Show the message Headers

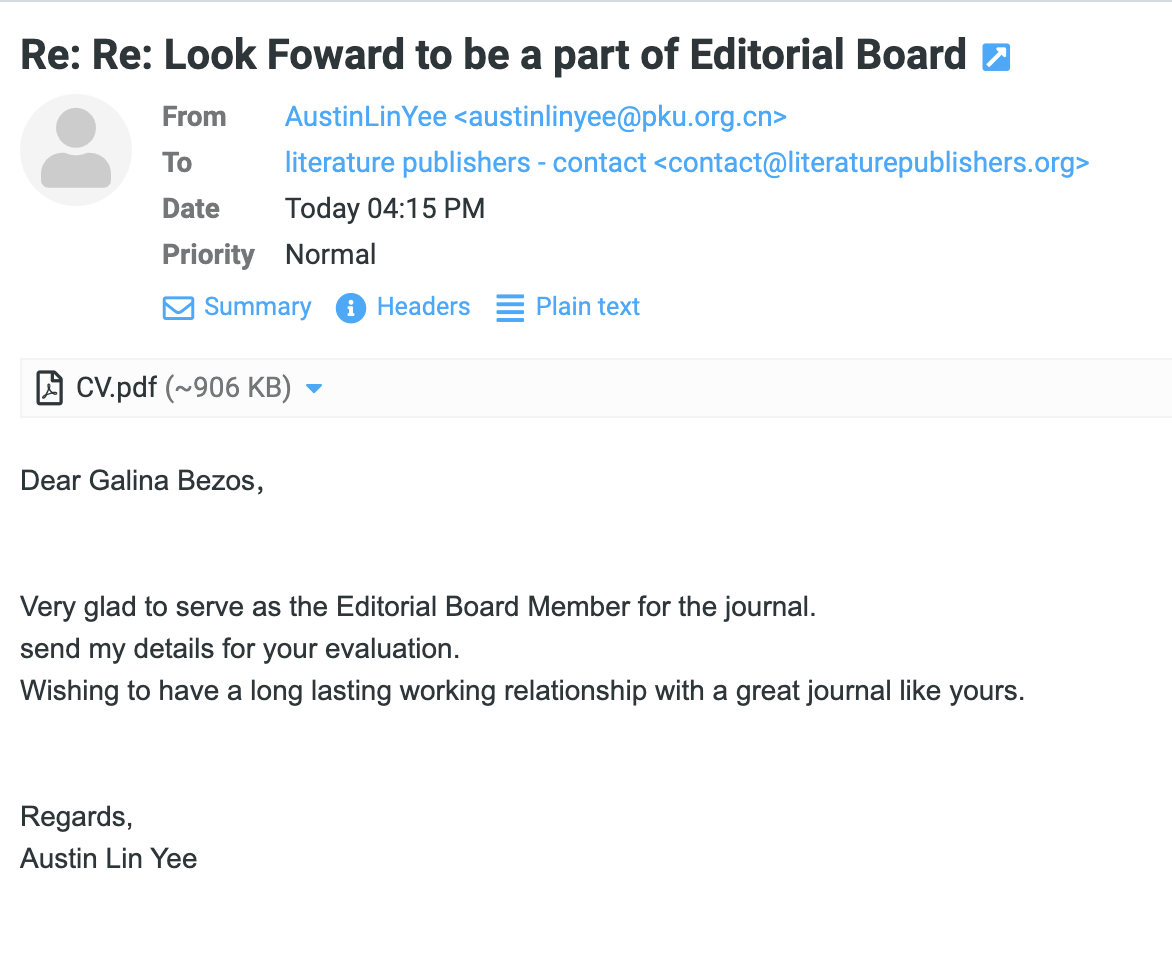pyautogui.click(x=423, y=307)
